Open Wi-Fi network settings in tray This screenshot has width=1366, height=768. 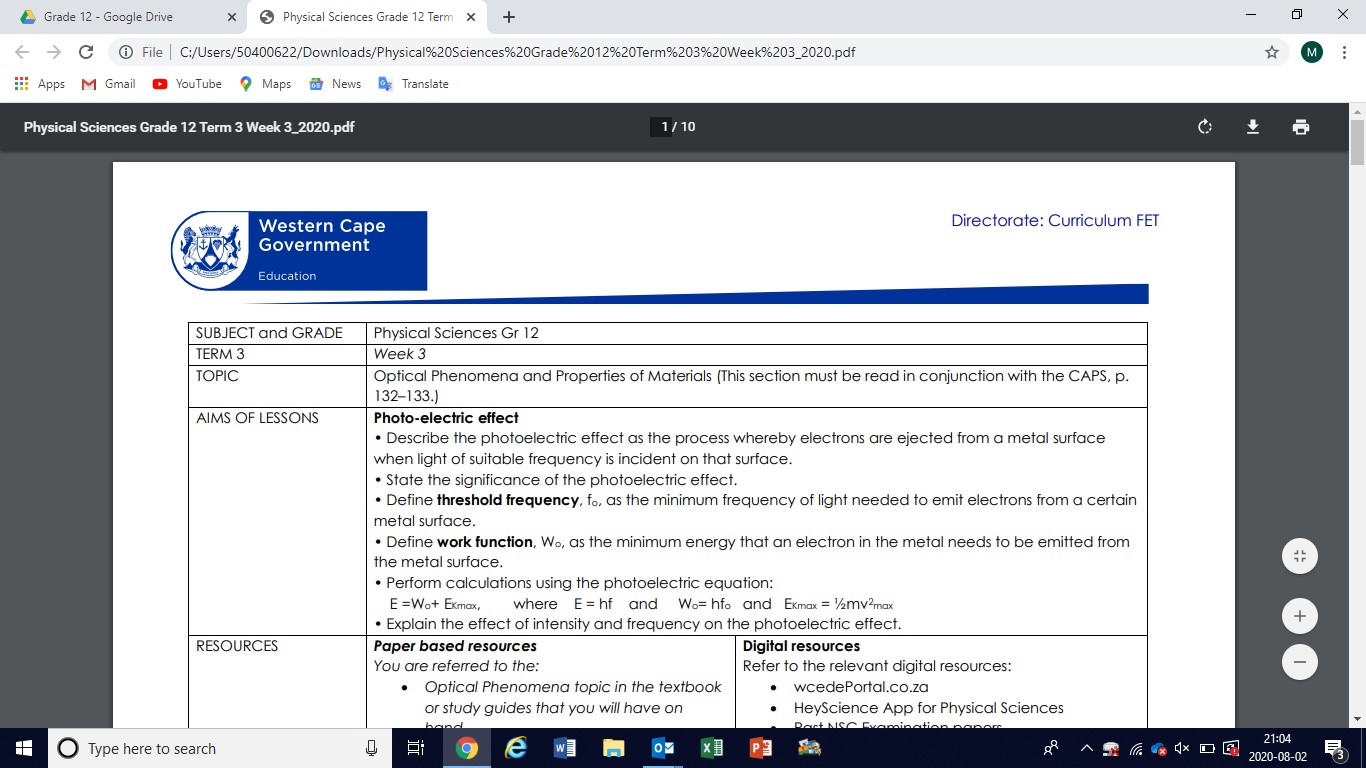[1135, 748]
